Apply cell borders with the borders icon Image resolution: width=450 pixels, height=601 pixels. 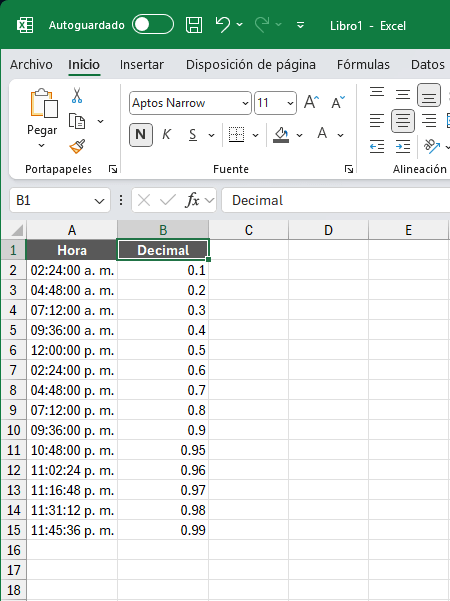pos(236,135)
